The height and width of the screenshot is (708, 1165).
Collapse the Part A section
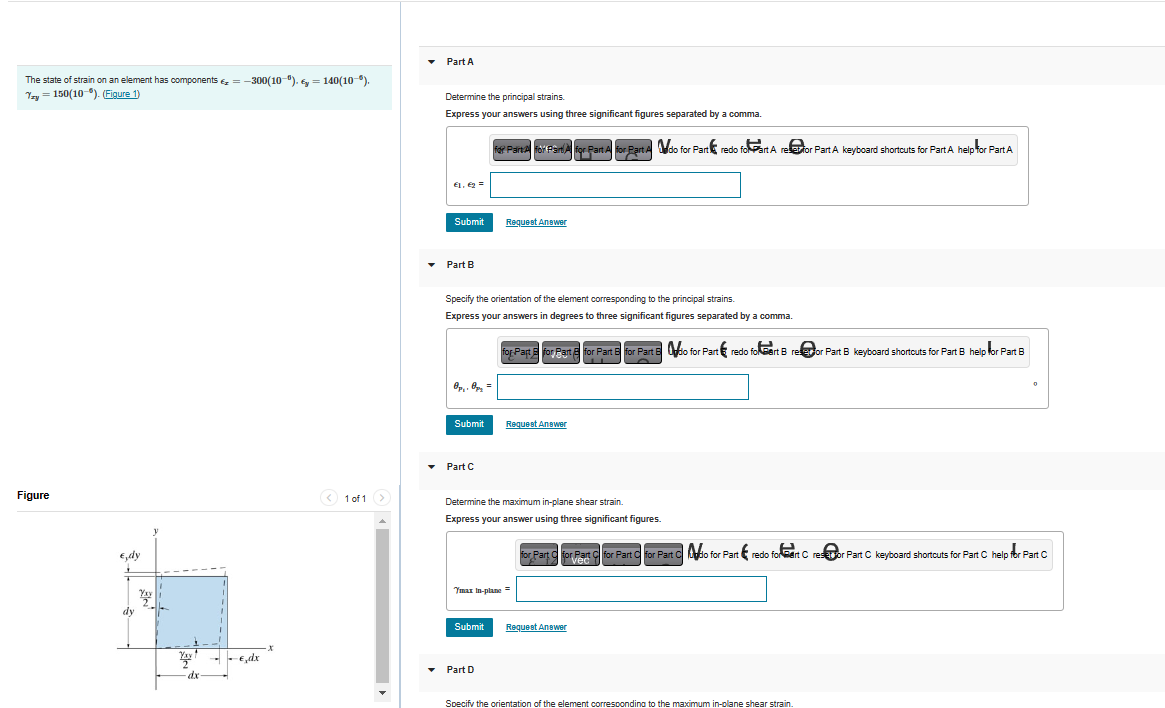pyautogui.click(x=432, y=62)
